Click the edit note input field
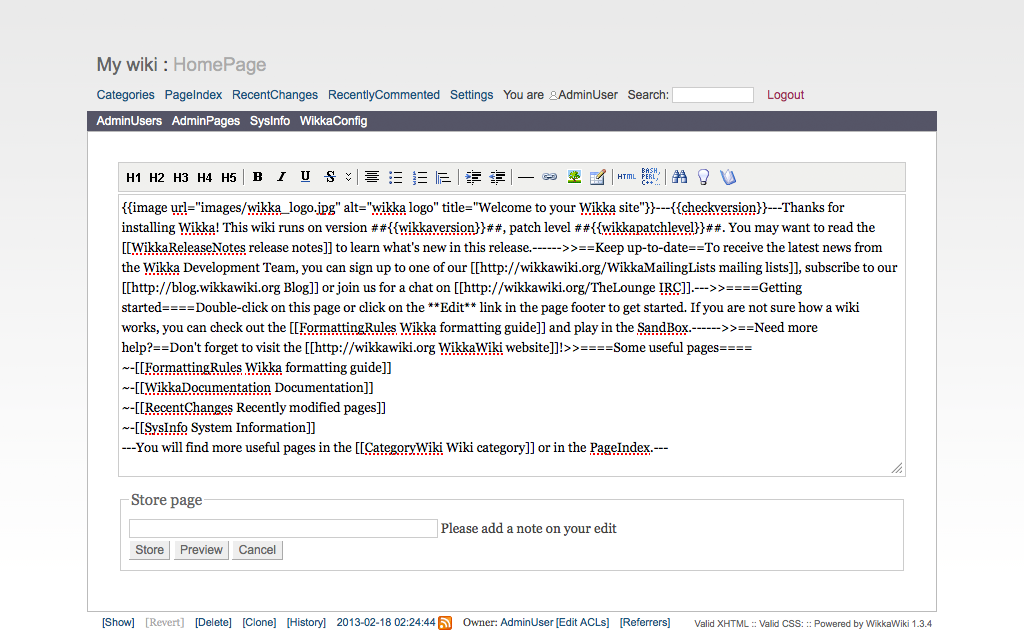This screenshot has height=640, width=1024. click(283, 528)
